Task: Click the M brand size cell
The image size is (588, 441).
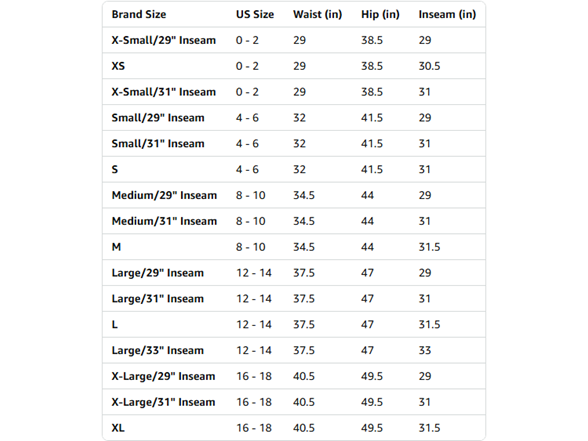Action: (x=116, y=247)
